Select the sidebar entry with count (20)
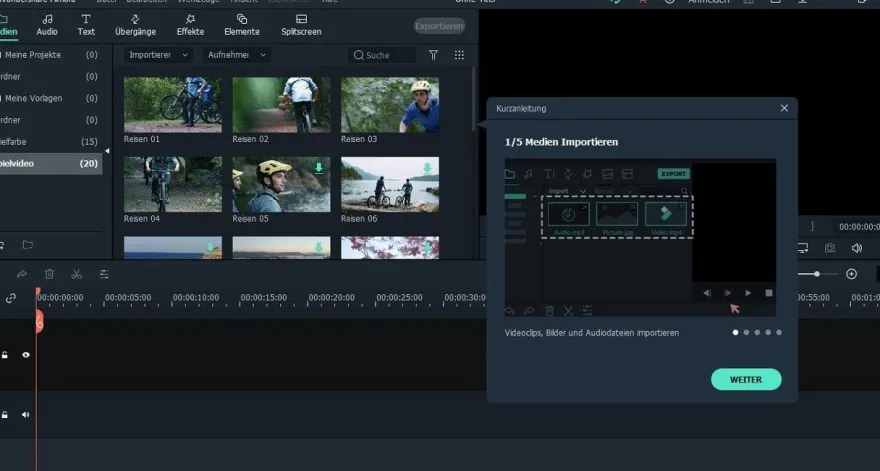The width and height of the screenshot is (880, 471). tap(51, 163)
